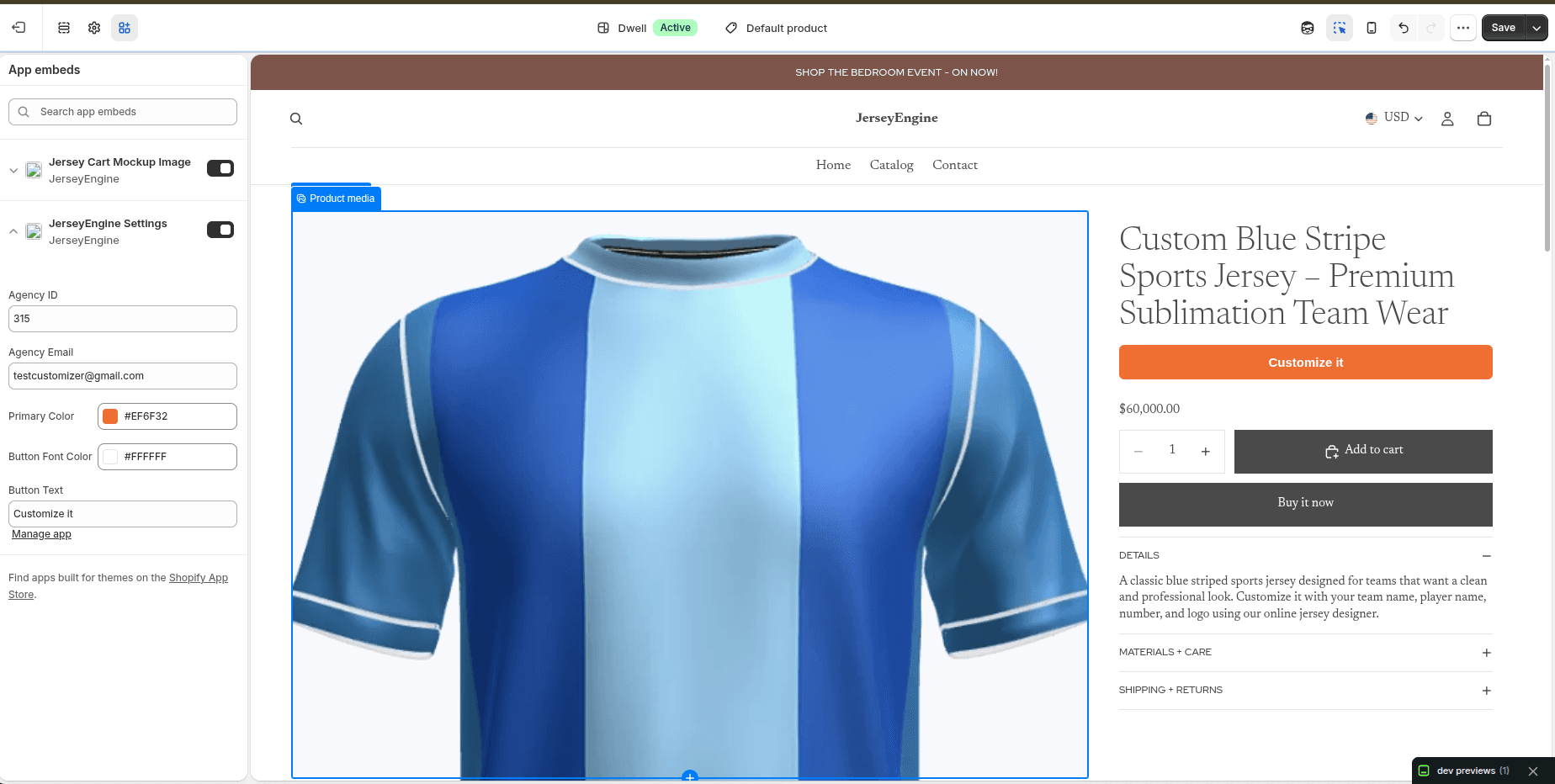Open Contact in store navigation
The width and height of the screenshot is (1555, 784).
(x=955, y=165)
